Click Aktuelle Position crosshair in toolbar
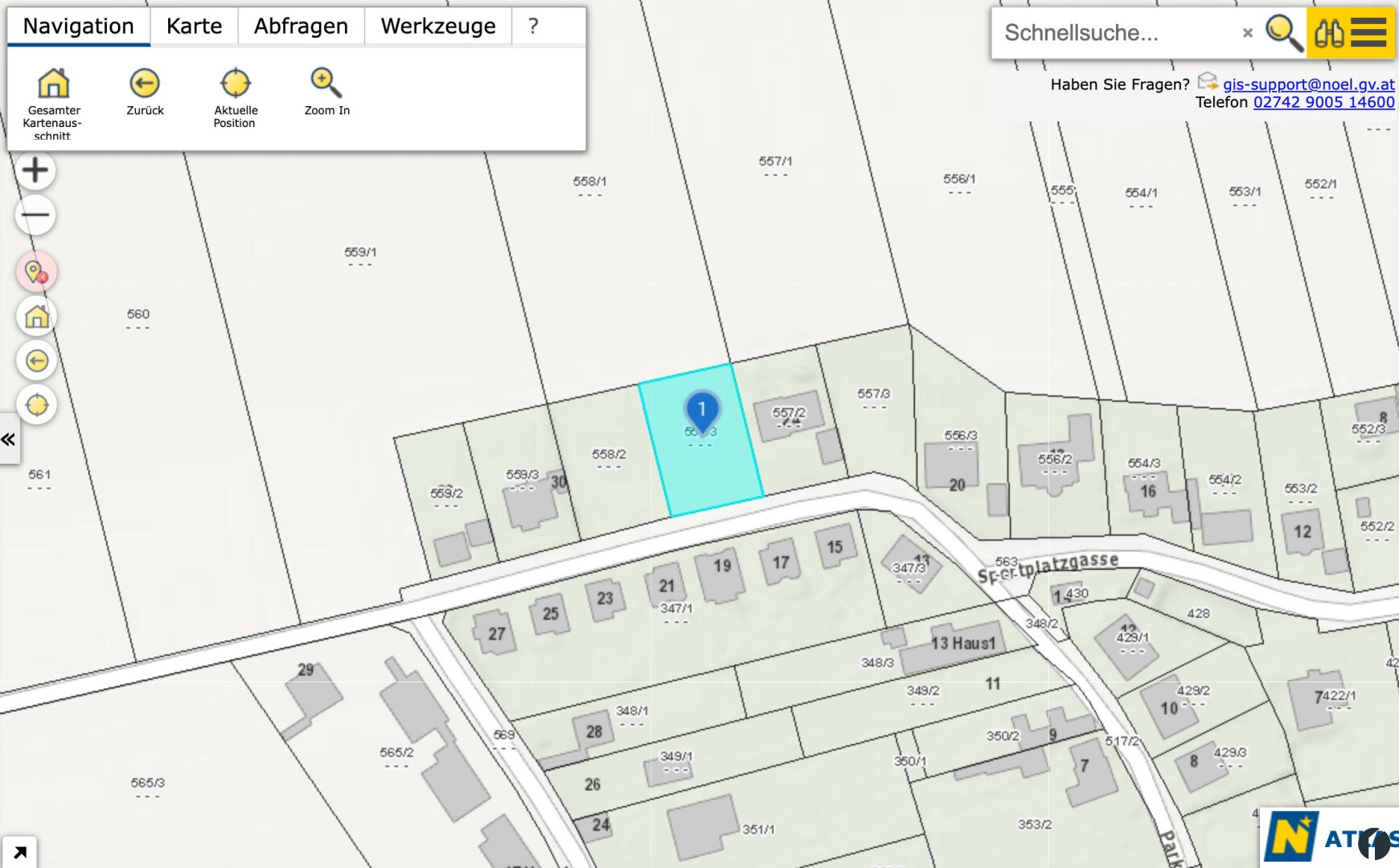 pos(236,84)
